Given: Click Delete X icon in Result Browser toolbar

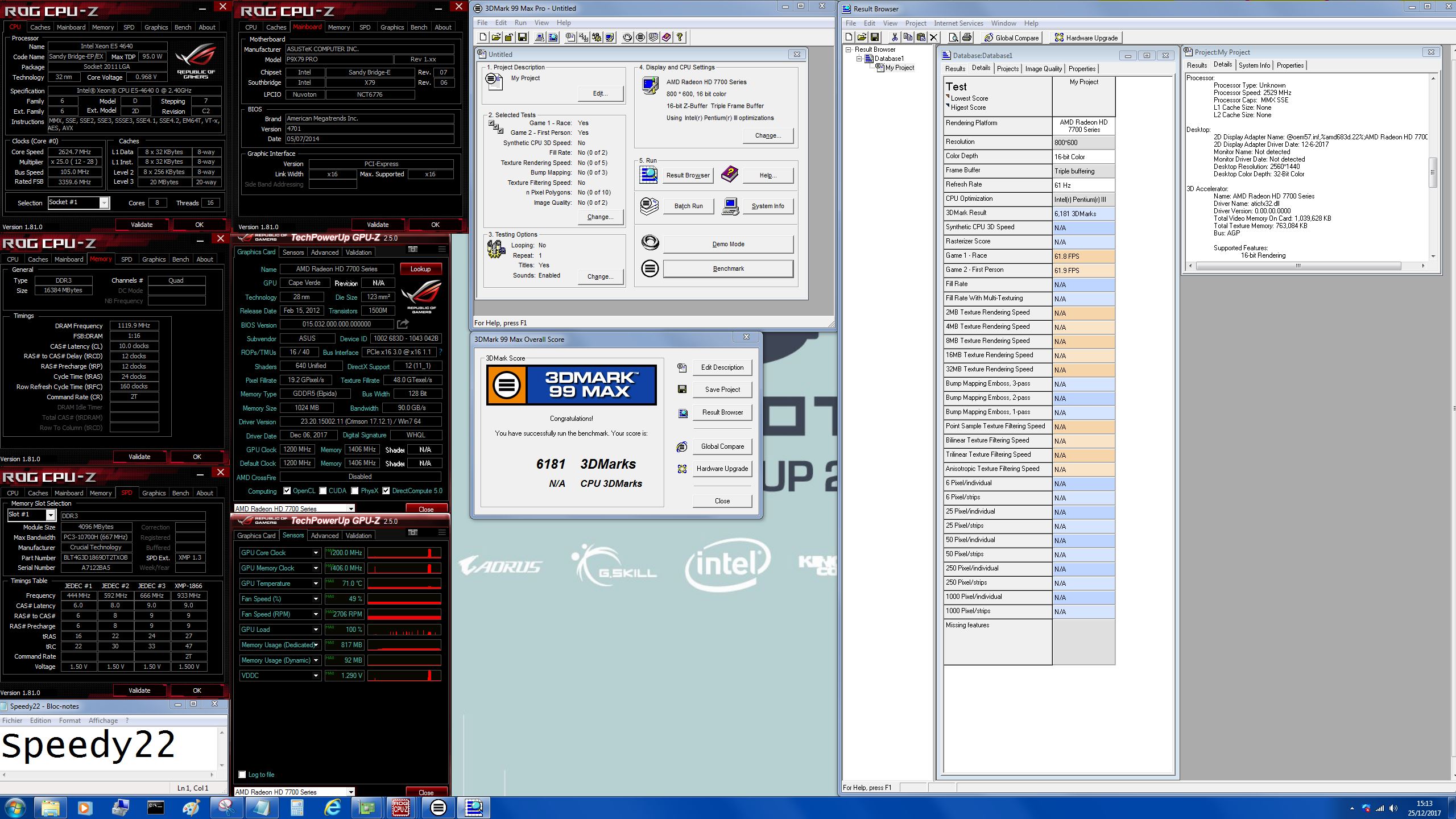Looking at the screenshot, I should (x=933, y=38).
